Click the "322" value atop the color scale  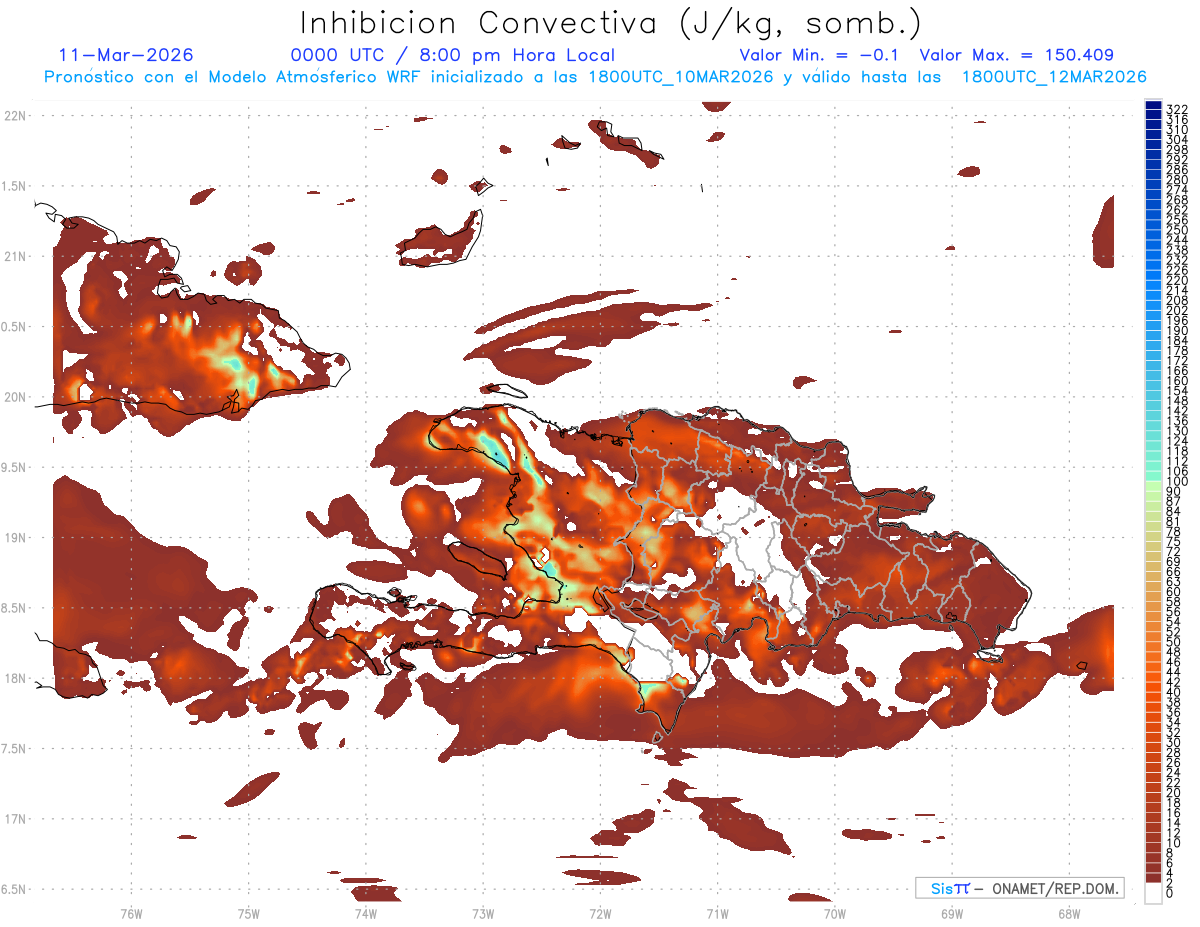tap(1177, 109)
